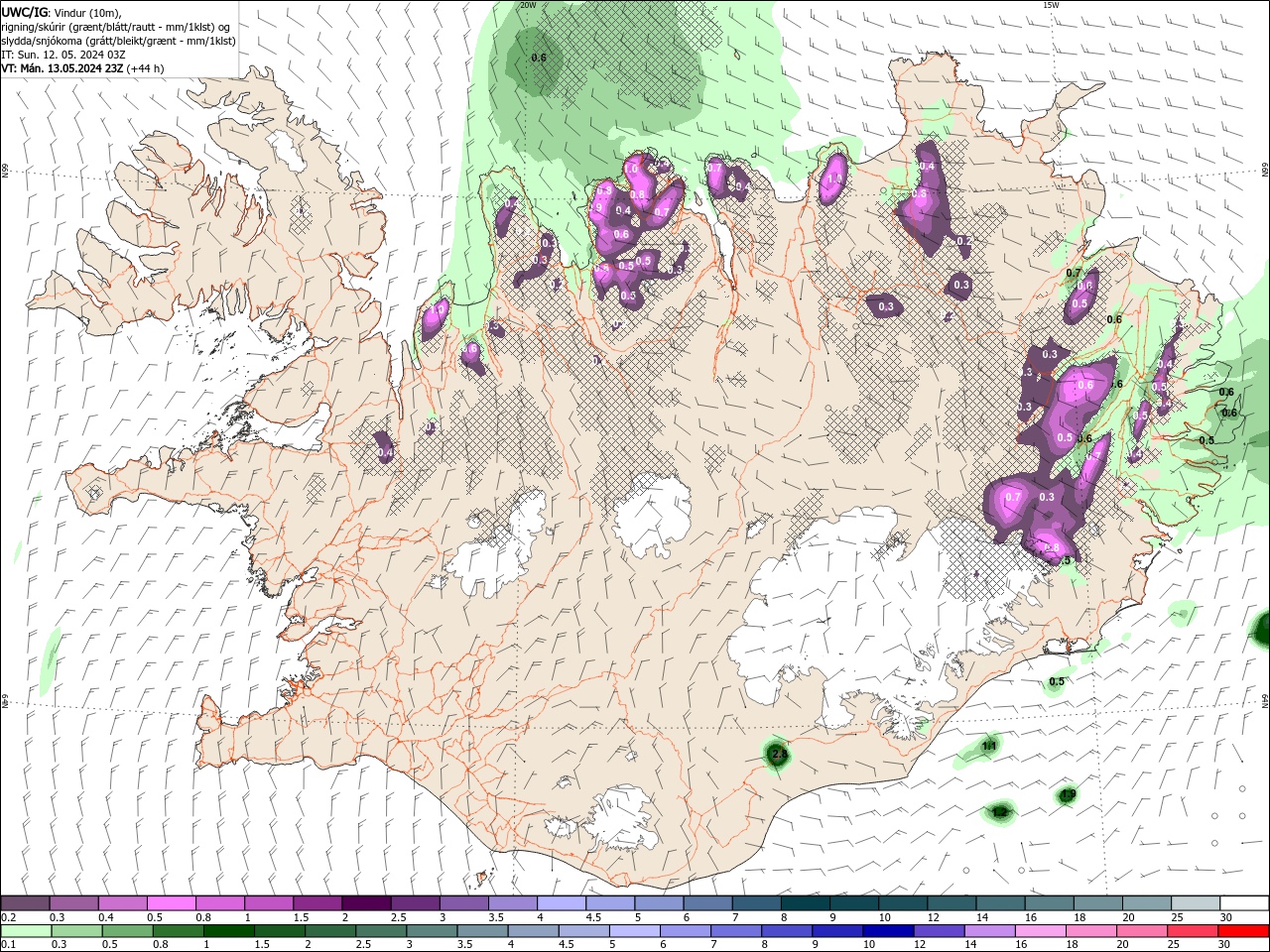Select the darkest green rain-scale swatch starting at 1

click(x=228, y=931)
